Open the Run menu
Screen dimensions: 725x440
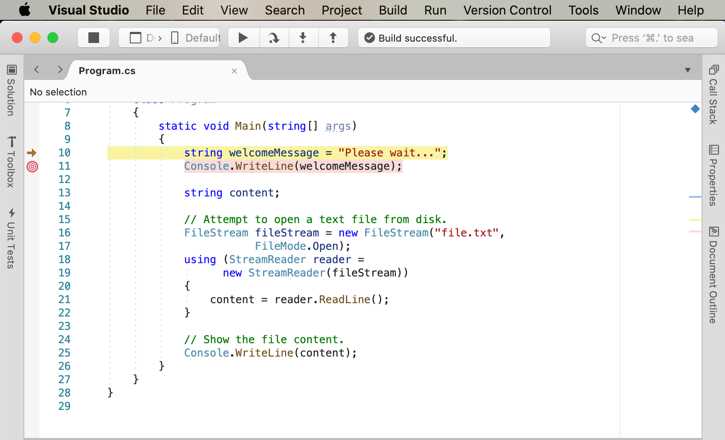point(435,10)
